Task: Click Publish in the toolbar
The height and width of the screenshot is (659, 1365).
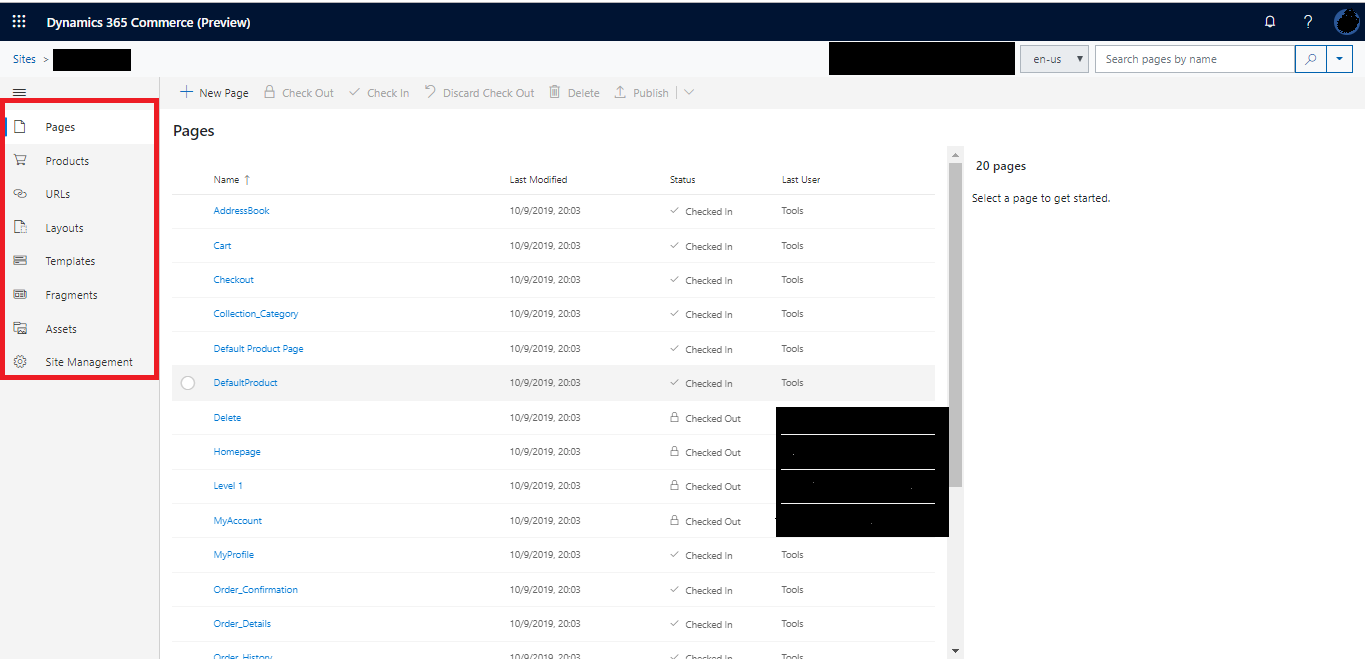Action: pyautogui.click(x=641, y=93)
